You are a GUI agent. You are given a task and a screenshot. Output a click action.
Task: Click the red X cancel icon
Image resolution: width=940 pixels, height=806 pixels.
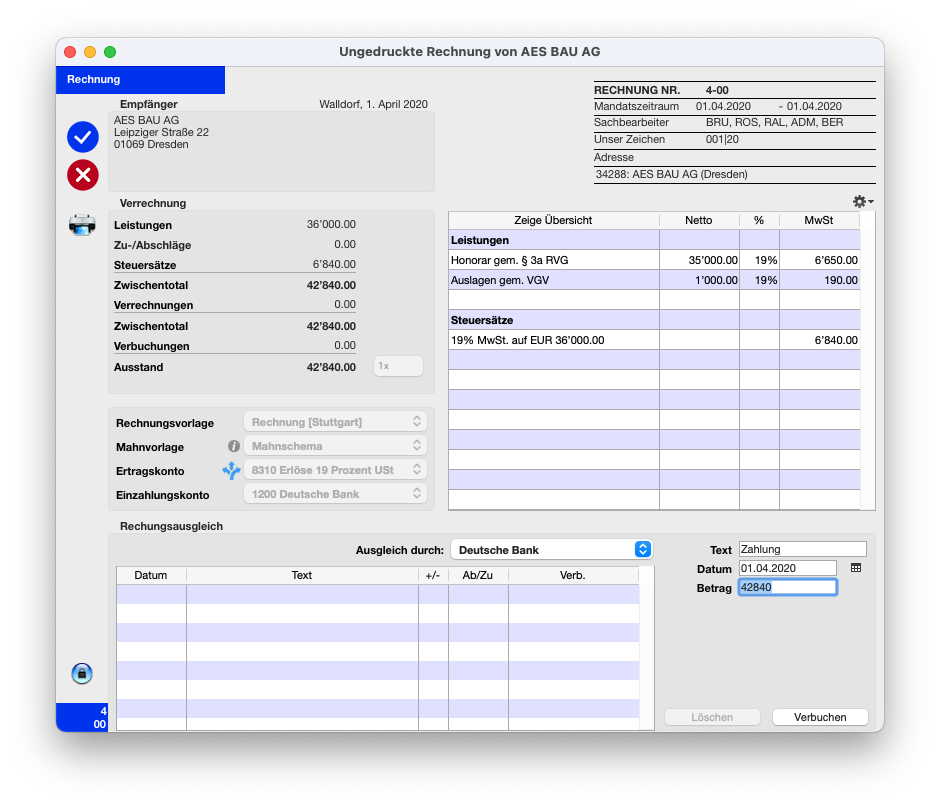coord(83,175)
